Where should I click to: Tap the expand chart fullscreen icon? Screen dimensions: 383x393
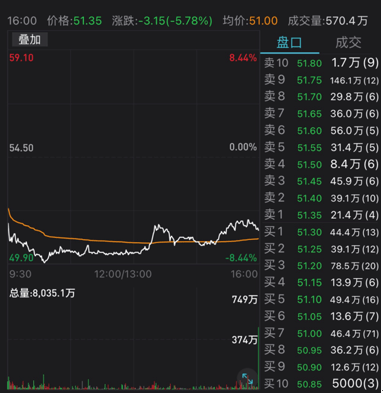[x=247, y=378]
